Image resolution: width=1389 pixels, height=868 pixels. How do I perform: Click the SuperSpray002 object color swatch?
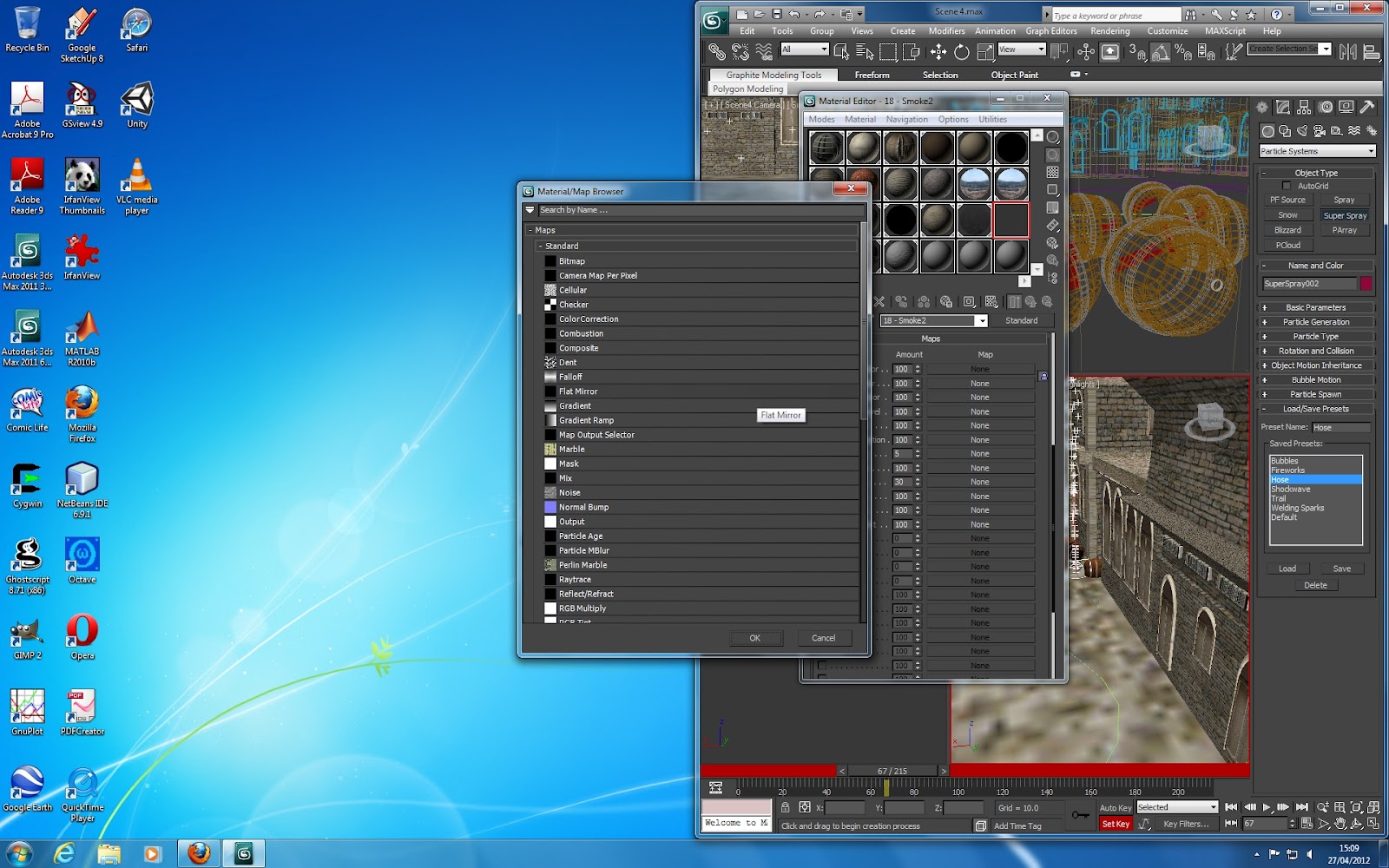click(x=1366, y=284)
